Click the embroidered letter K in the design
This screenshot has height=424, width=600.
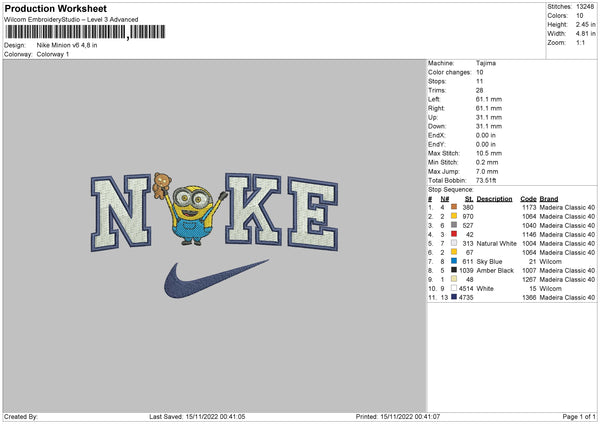(253, 209)
